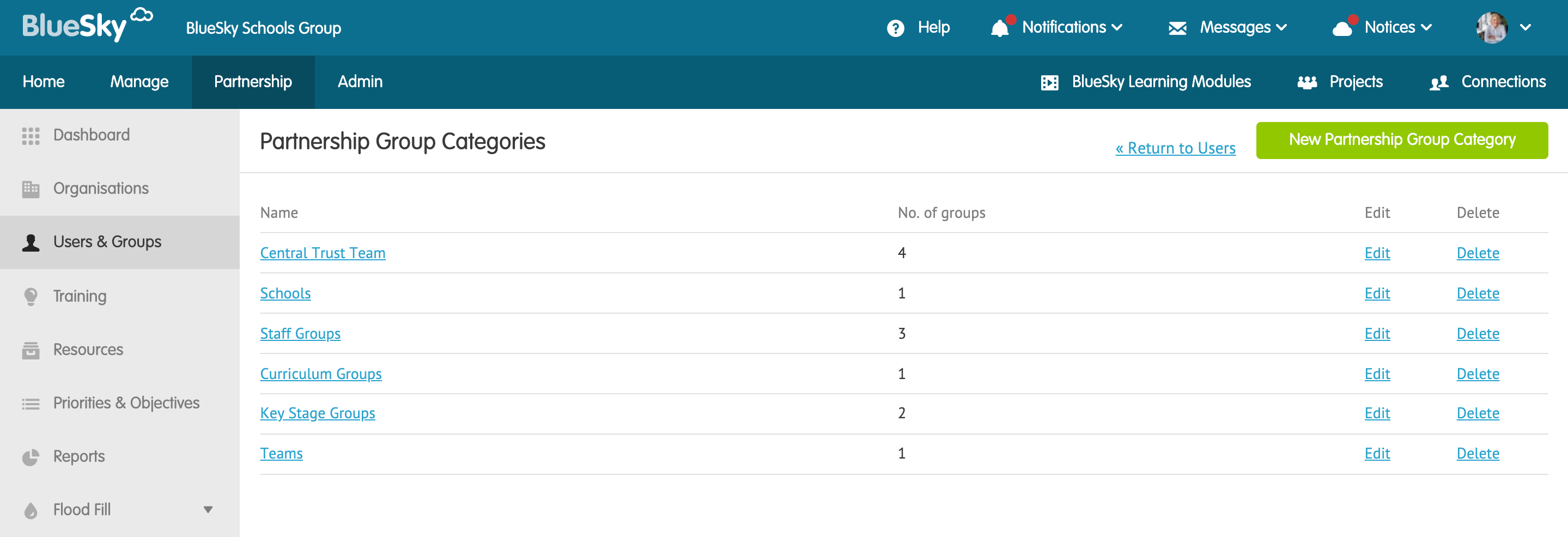Click the user profile avatar

tap(1492, 27)
